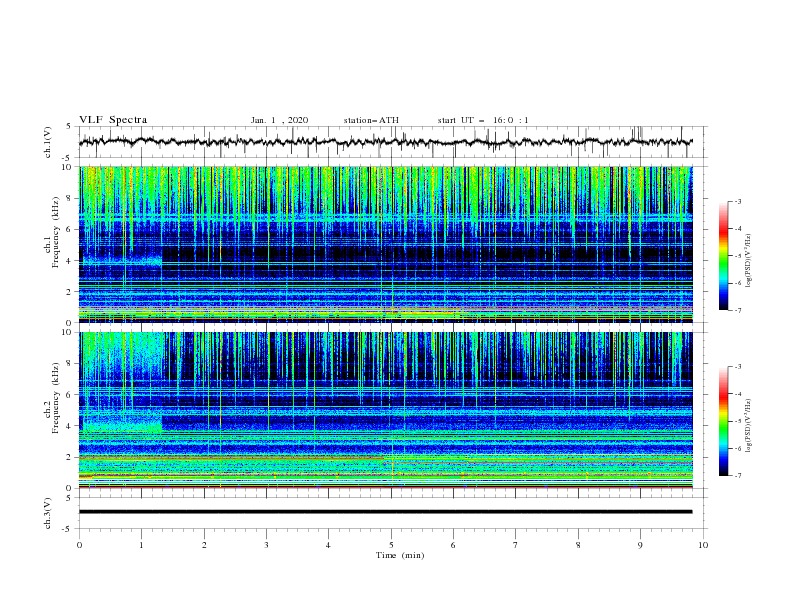Click the "-7" label on ch.1 color bar

[737, 310]
